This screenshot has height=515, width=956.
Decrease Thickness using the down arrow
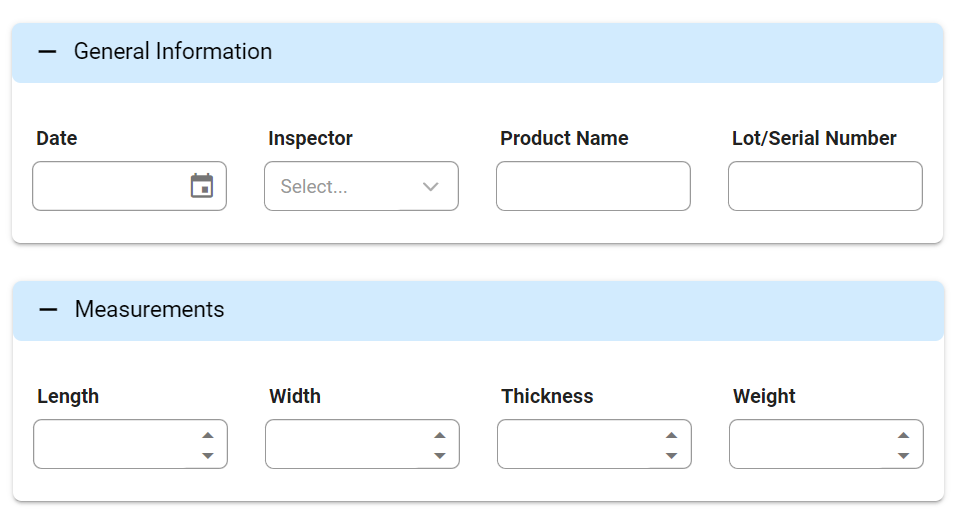[x=671, y=455]
